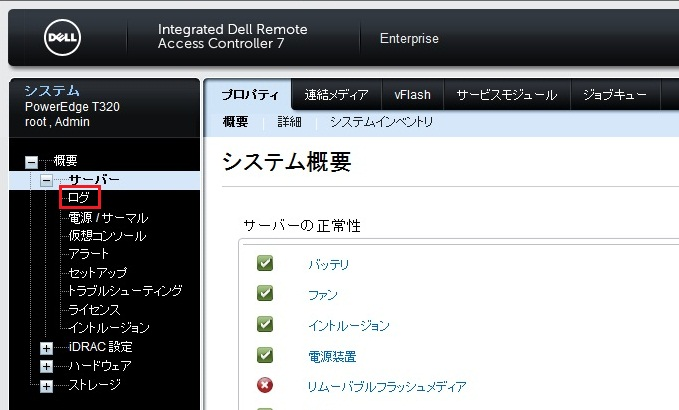Open イントルージョン in the navigation tree
679x410 pixels.
pyautogui.click(x=109, y=327)
